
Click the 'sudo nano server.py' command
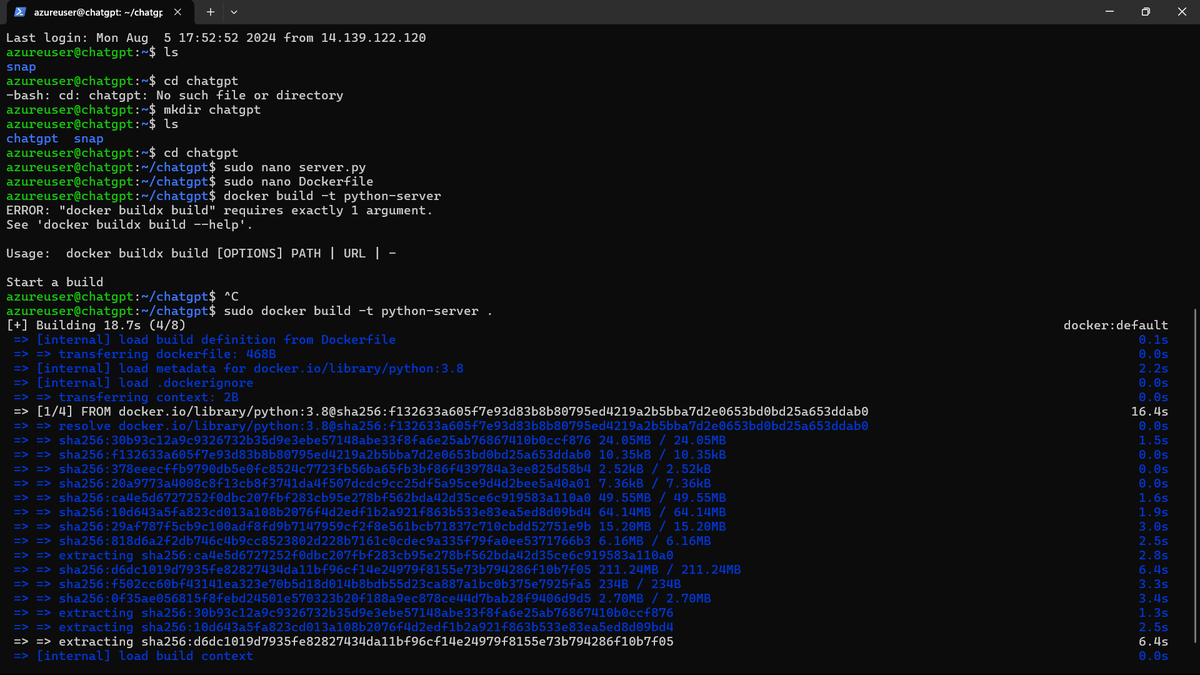pos(295,168)
